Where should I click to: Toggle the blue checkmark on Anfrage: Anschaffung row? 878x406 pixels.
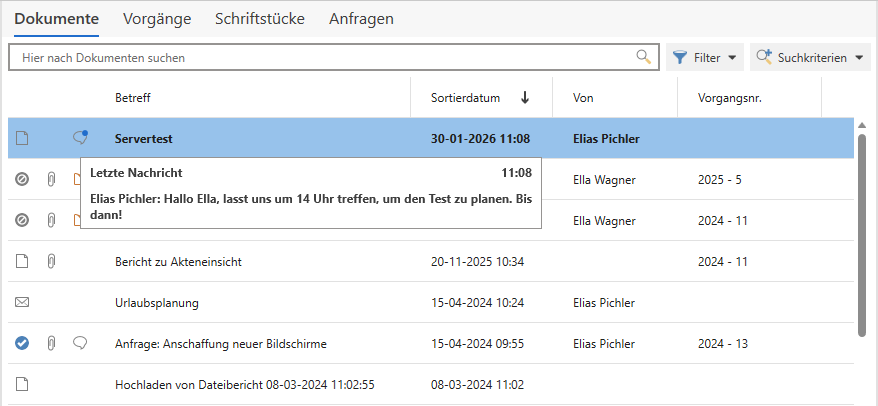coord(22,343)
